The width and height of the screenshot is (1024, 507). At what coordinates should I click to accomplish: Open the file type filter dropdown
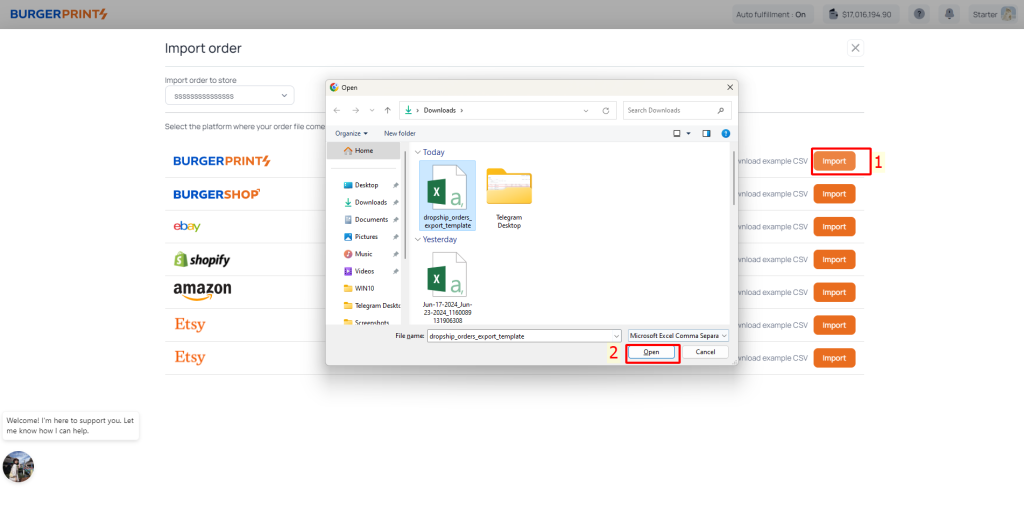point(677,335)
